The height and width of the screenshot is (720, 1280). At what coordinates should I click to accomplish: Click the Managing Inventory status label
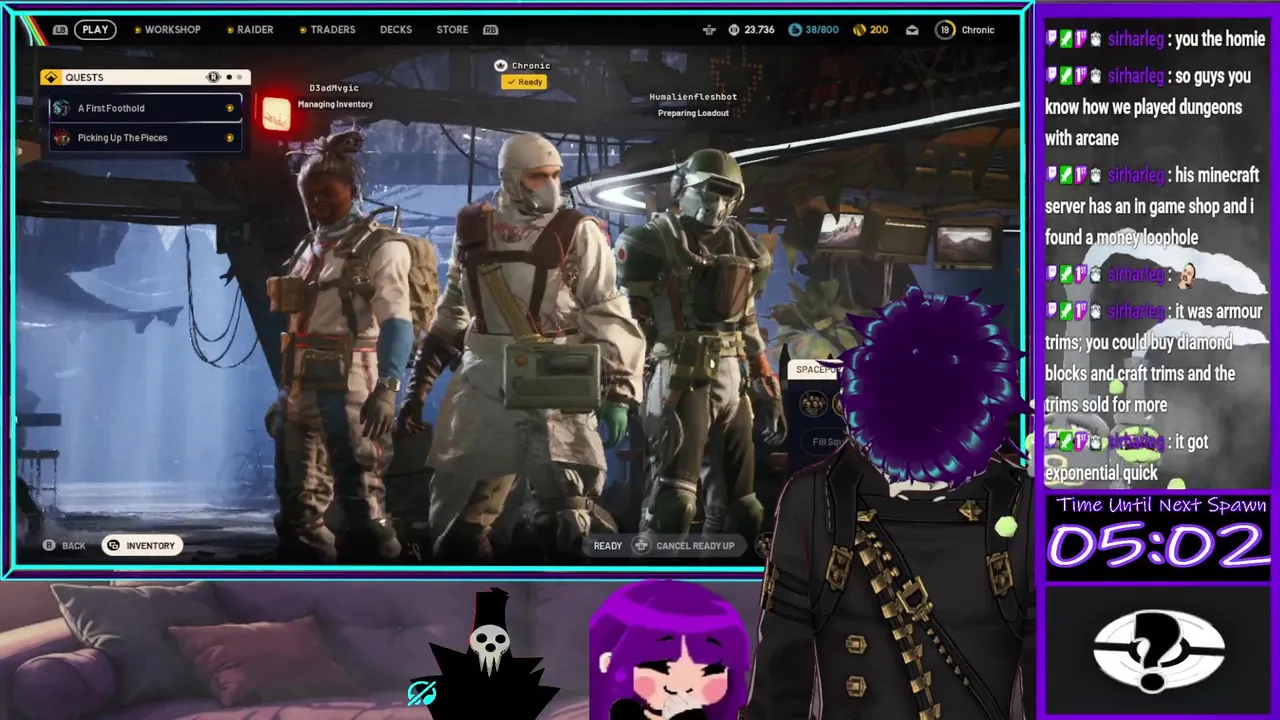click(335, 104)
